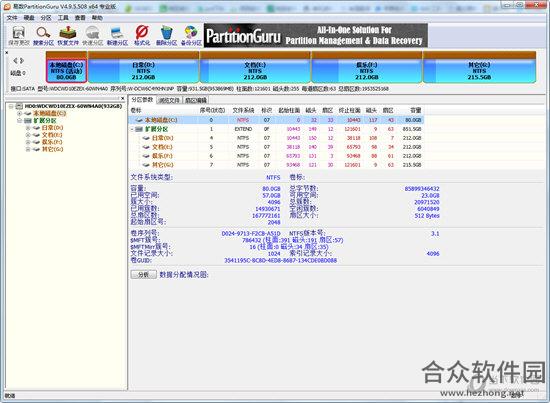Click the Recover Files (恢复文件) toolbar icon

[68, 33]
